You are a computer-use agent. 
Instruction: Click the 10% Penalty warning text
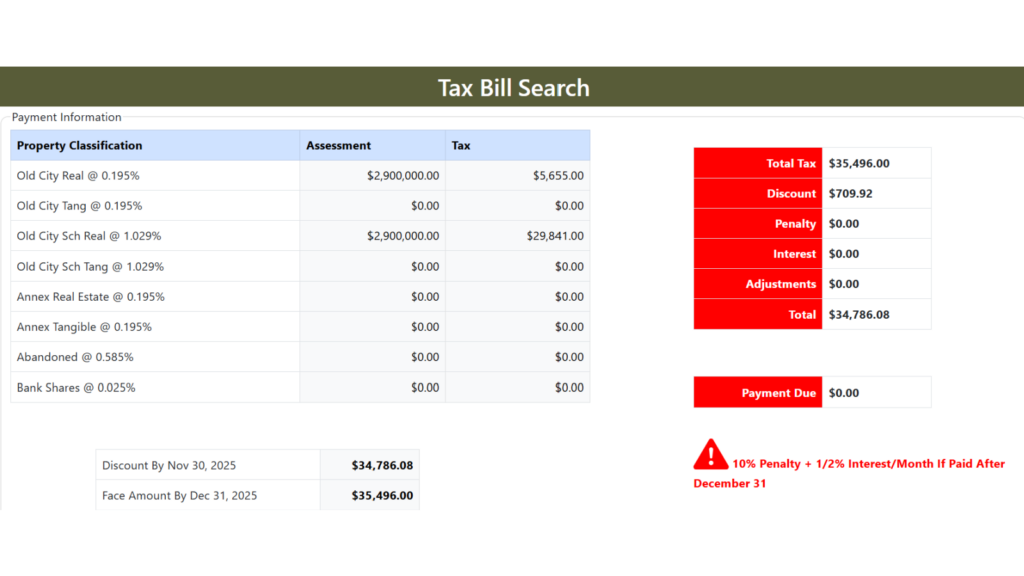(x=849, y=473)
